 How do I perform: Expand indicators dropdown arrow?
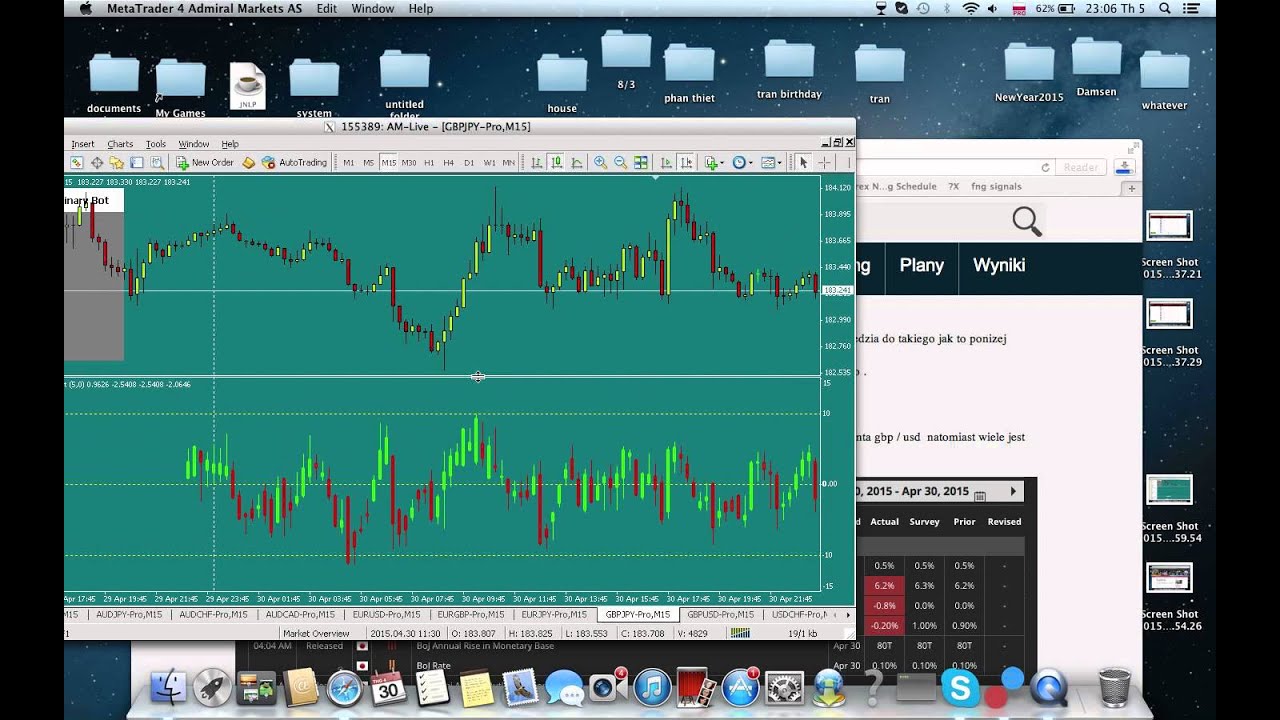coord(722,162)
